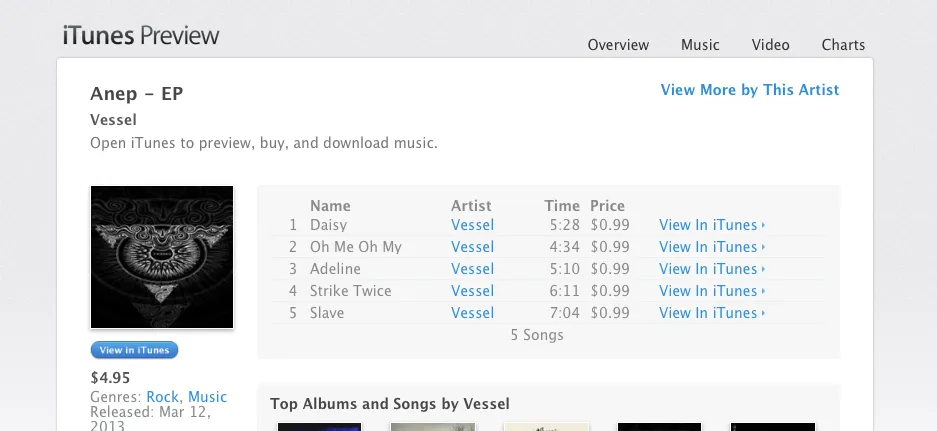Image resolution: width=937 pixels, height=431 pixels.
Task: Go to the Video tab
Action: pos(770,45)
